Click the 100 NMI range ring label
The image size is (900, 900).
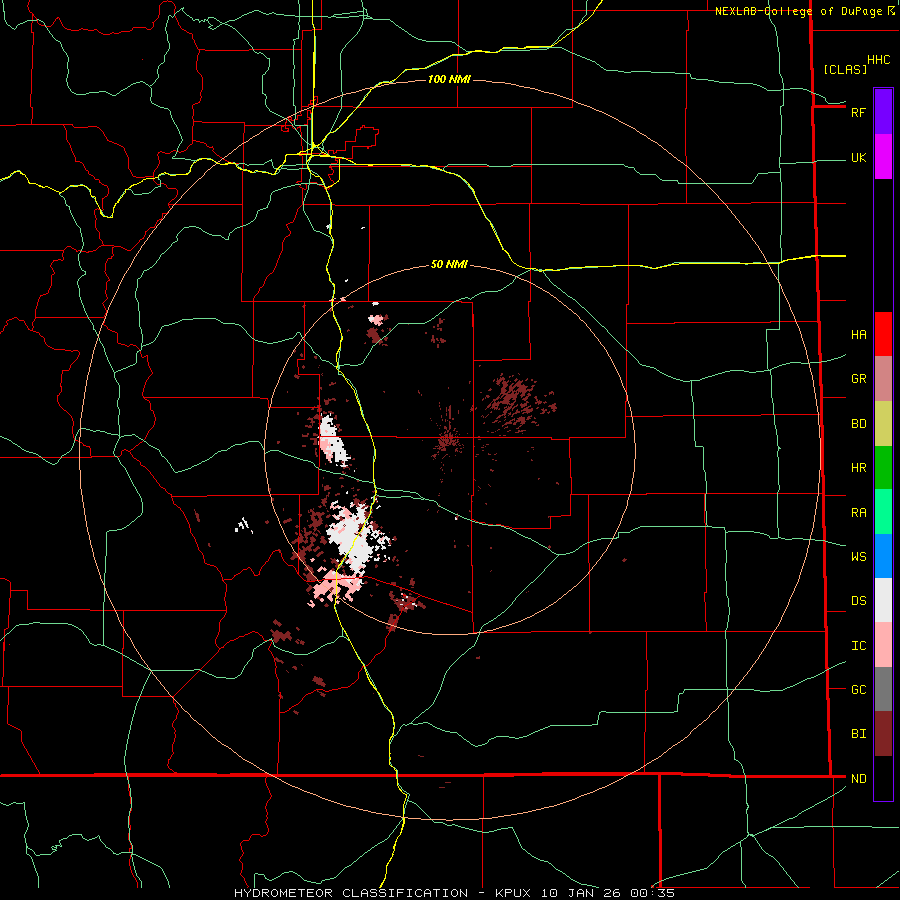[449, 79]
